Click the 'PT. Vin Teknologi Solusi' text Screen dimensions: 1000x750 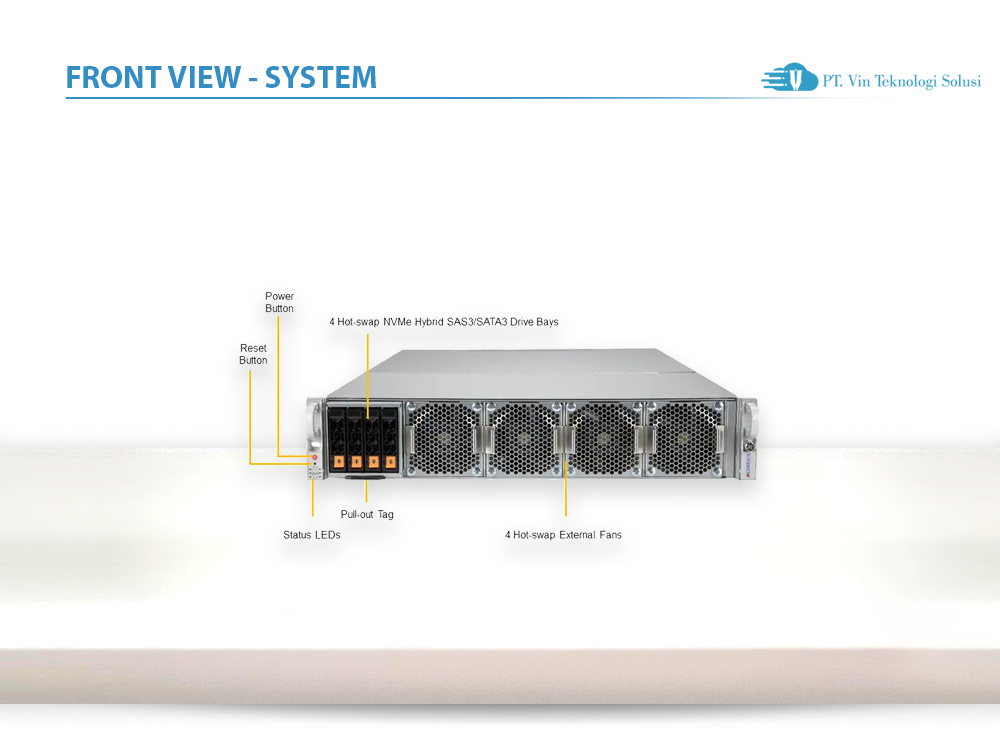901,81
